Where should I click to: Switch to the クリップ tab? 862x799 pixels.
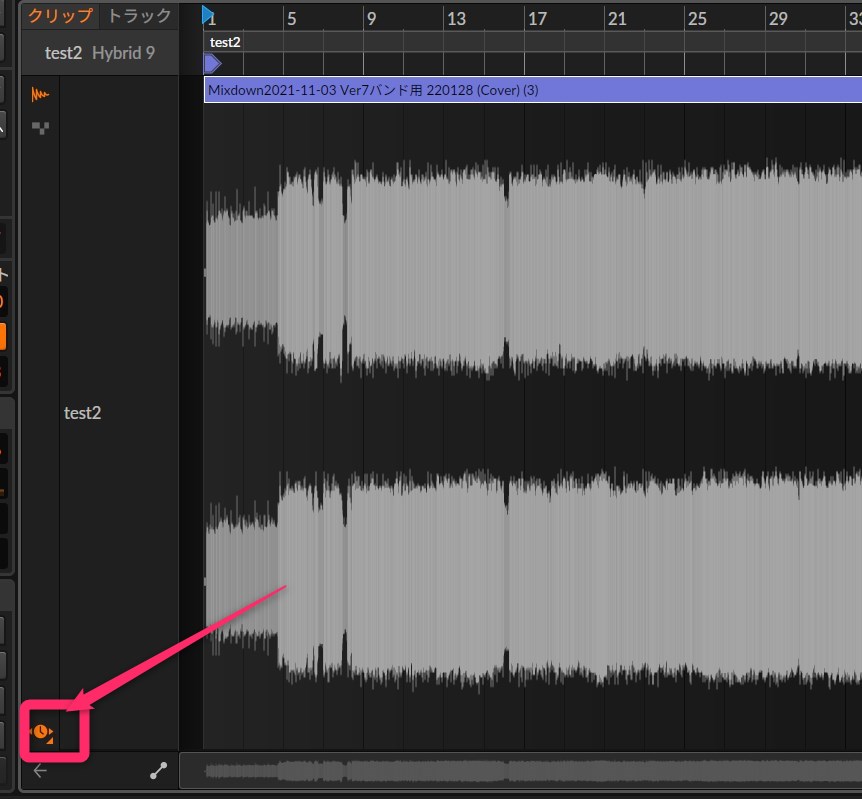tap(60, 16)
